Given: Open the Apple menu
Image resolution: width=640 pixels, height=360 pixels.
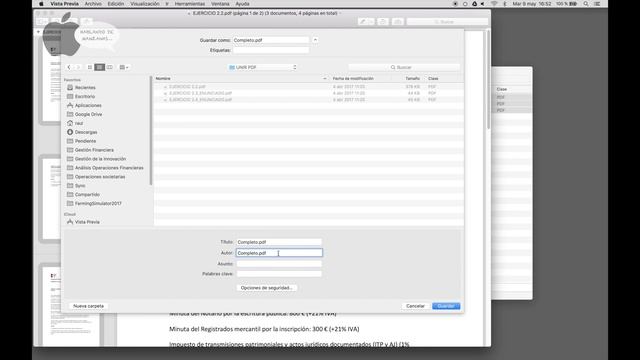Looking at the screenshot, I should coord(41,4).
